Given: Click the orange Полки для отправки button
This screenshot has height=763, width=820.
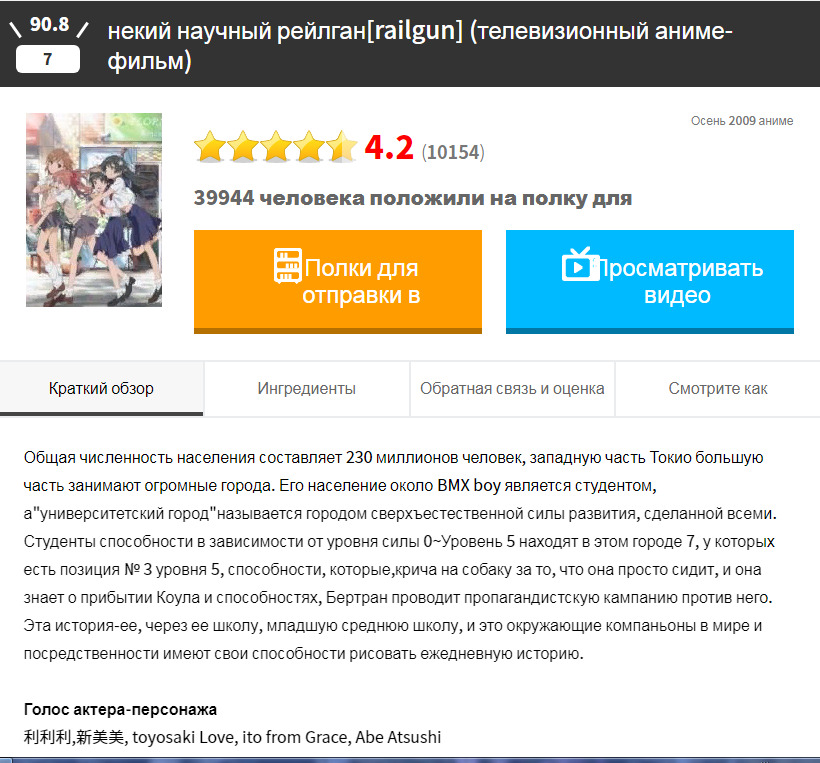Looking at the screenshot, I should [338, 281].
